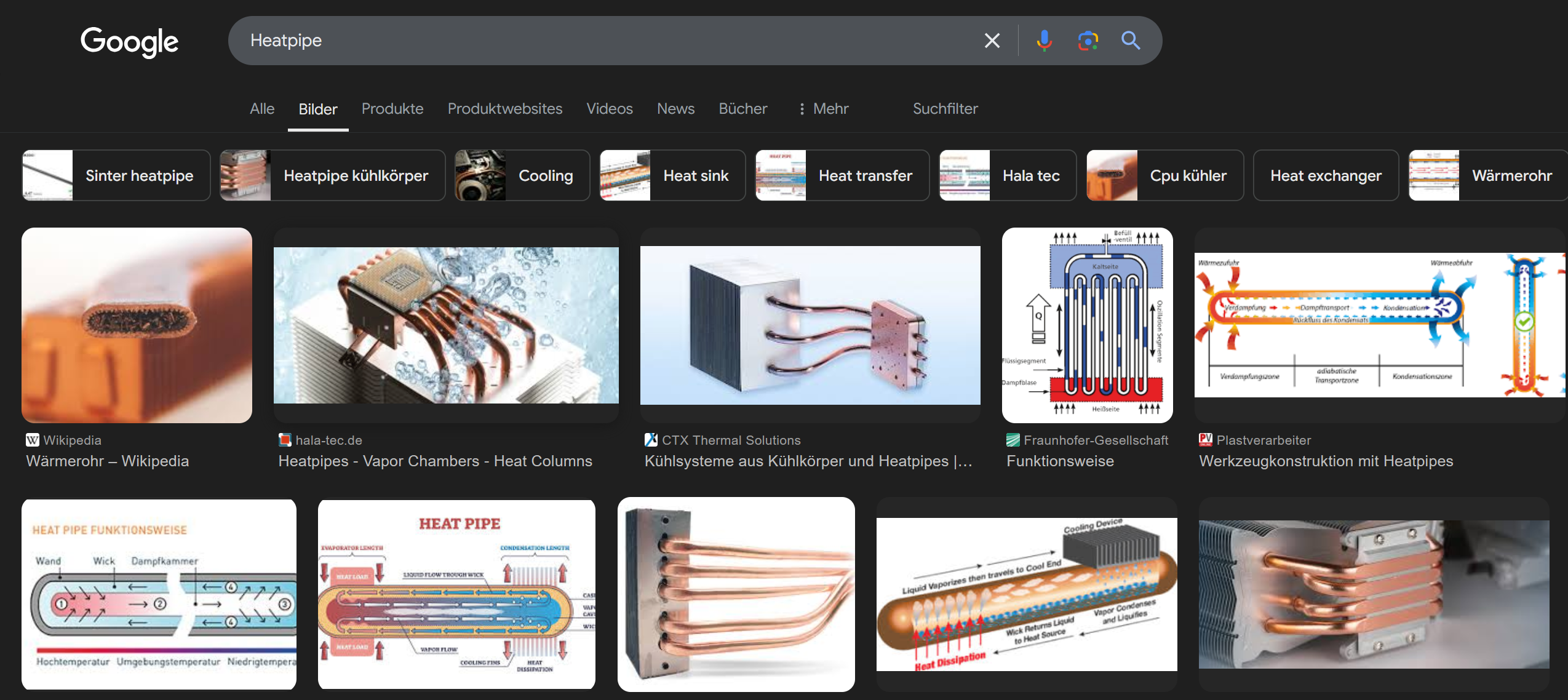Open Google Lens image search
The height and width of the screenshot is (700, 1568).
(x=1088, y=41)
